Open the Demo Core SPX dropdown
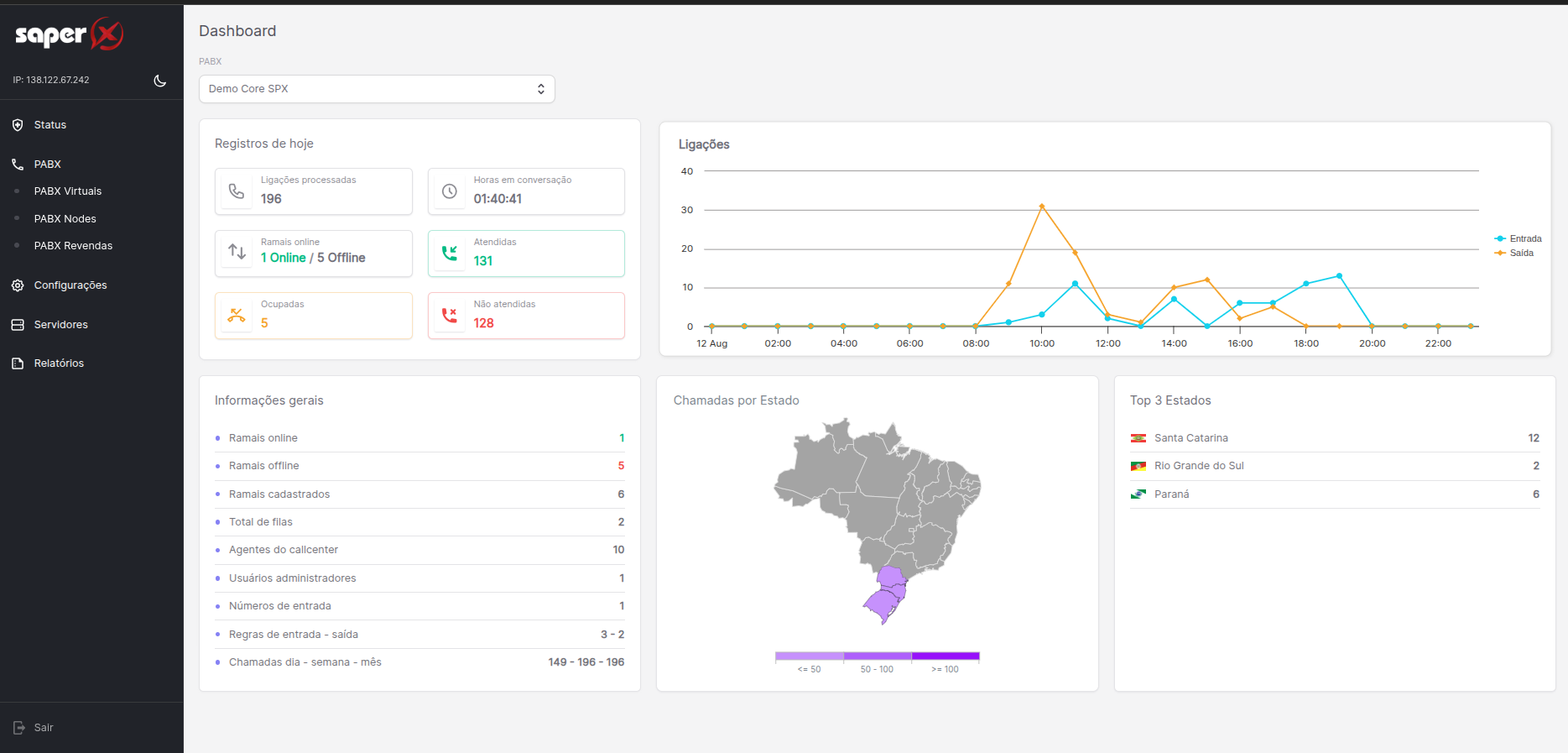Image resolution: width=1568 pixels, height=753 pixels. point(377,89)
